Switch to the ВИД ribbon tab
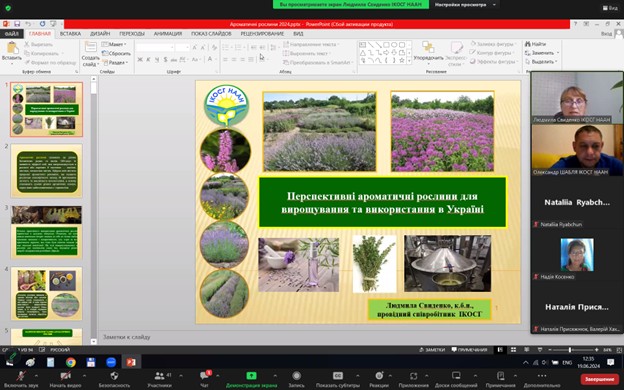624x390 pixels. coord(298,34)
